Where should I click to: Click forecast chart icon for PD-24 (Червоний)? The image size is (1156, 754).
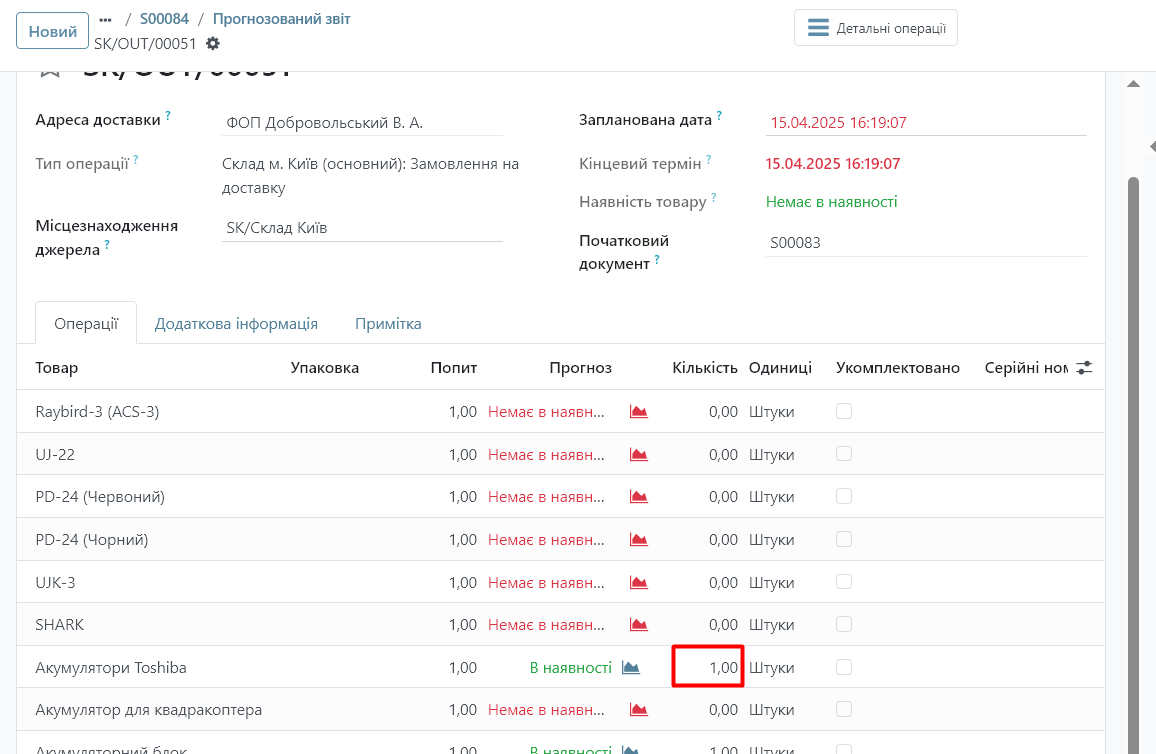[638, 497]
